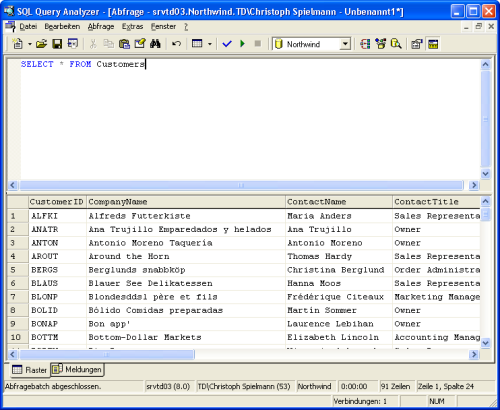Click the query editor scroll down arrow
500x410 pixels.
click(x=486, y=174)
